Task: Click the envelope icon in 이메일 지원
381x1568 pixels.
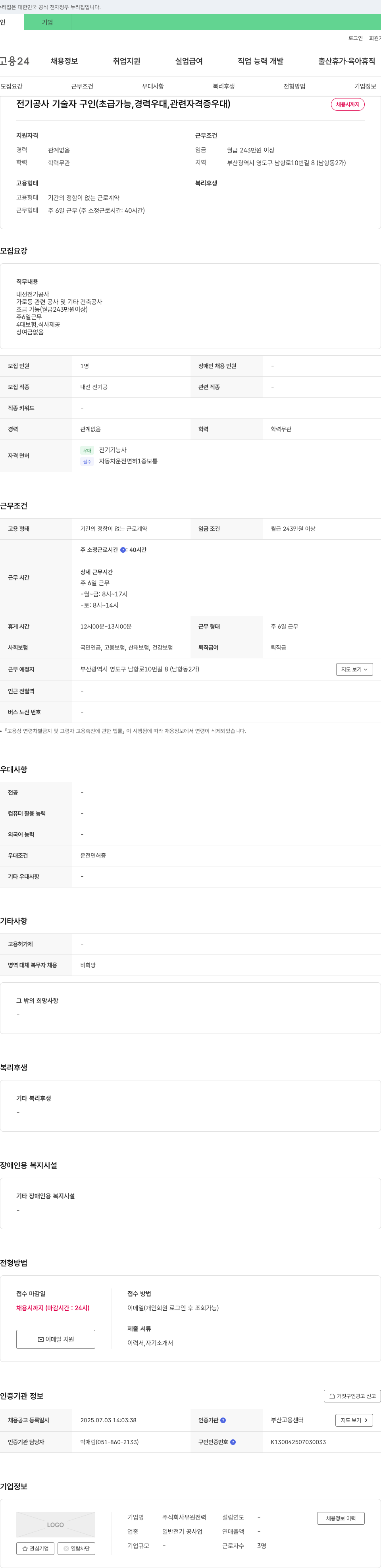Action: click(x=41, y=1339)
